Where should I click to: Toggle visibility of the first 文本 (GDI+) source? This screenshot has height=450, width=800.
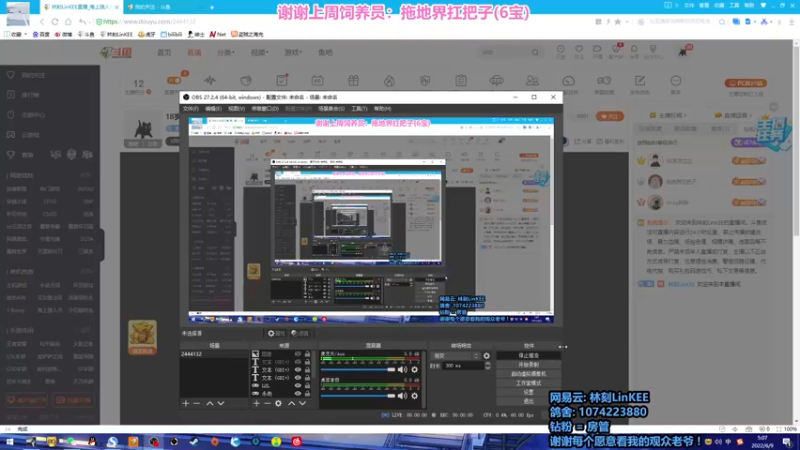pyautogui.click(x=298, y=362)
